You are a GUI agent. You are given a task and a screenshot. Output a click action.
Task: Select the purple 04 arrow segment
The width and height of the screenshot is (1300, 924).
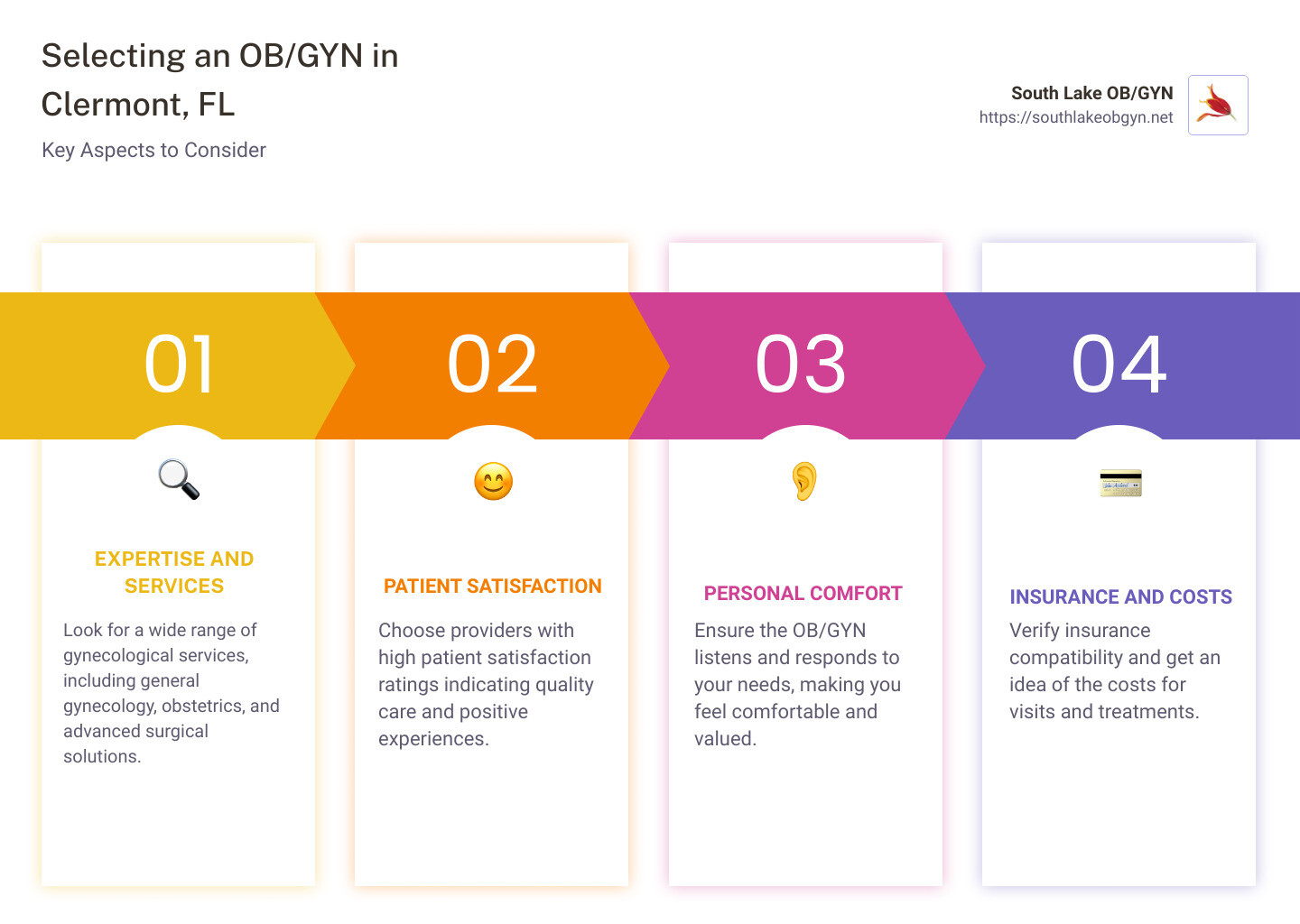click(1119, 365)
